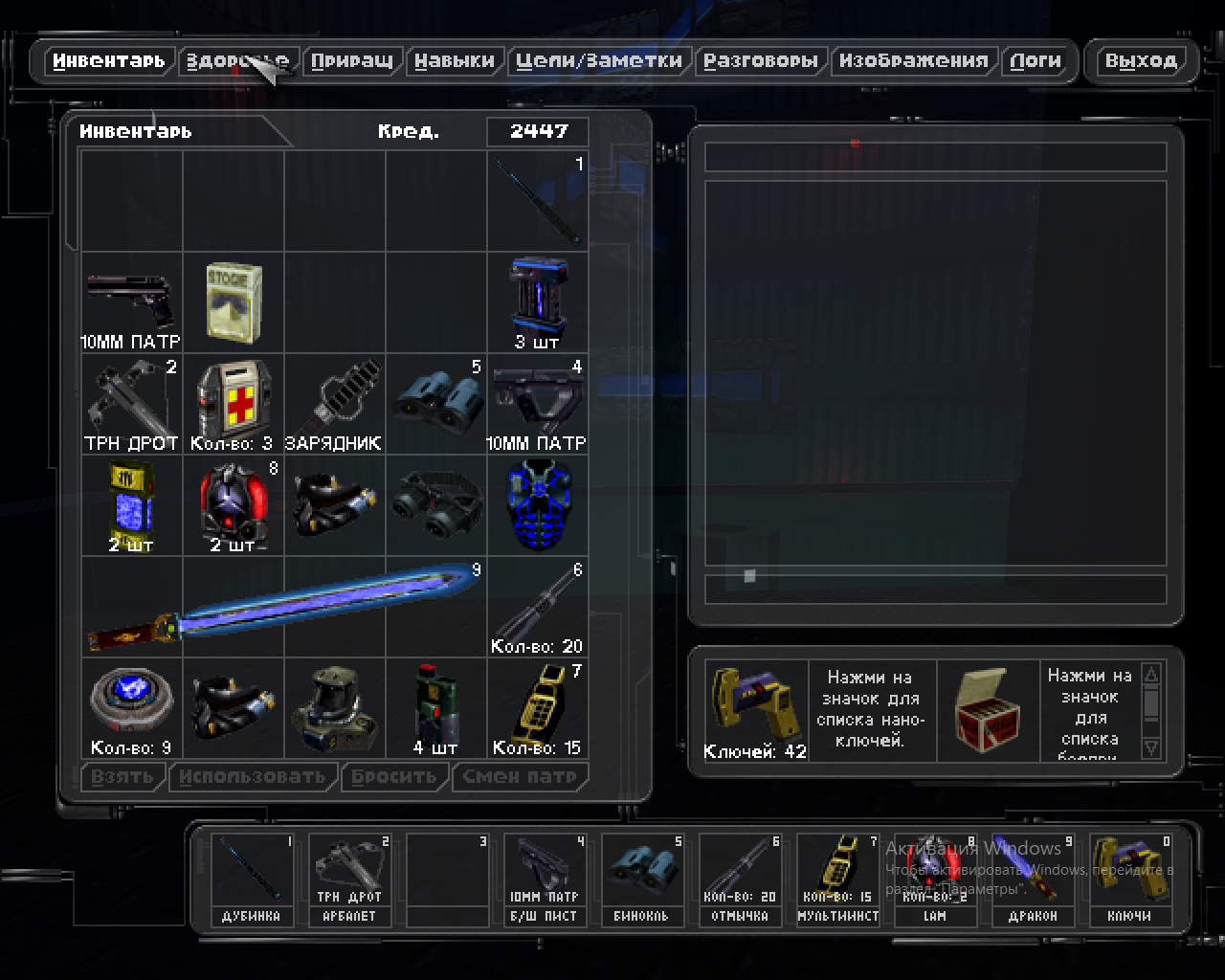Select the medkit with Кол-во: 3
The image size is (1225, 980).
[234, 404]
